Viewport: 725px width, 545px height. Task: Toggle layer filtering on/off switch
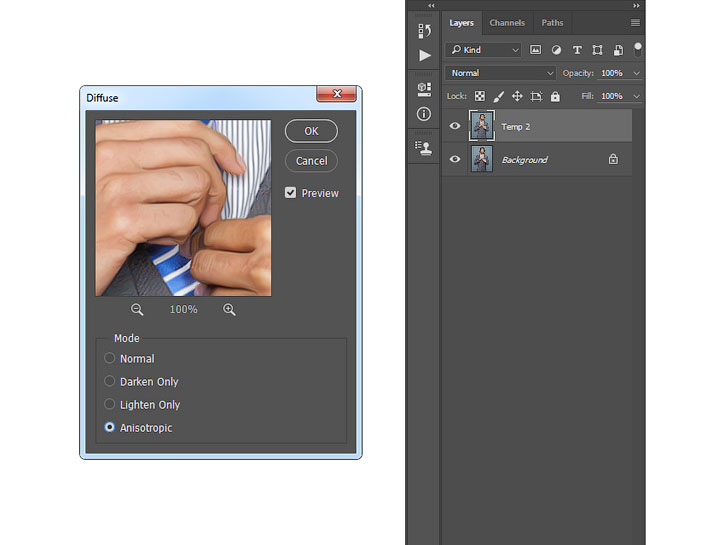click(x=638, y=49)
